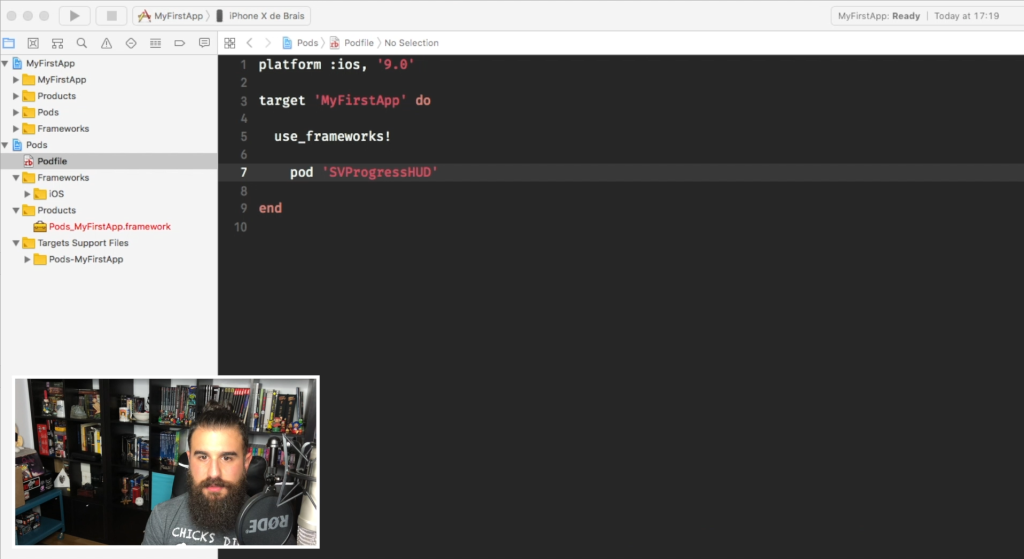Click the MyFirstApp: Ready status display
Viewport: 1024px width, 559px height.
coord(878,16)
